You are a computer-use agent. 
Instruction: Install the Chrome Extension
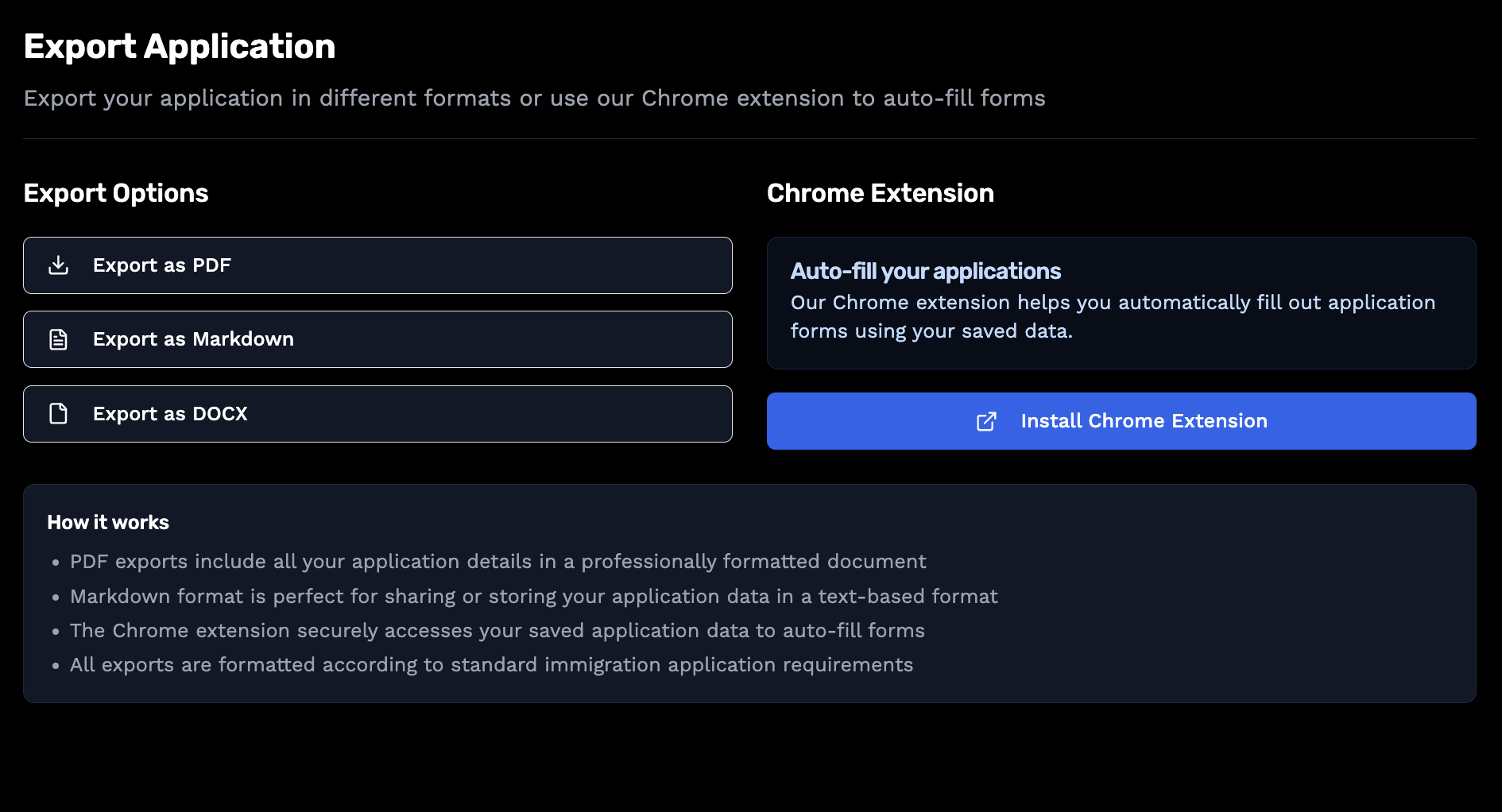[x=1121, y=421]
